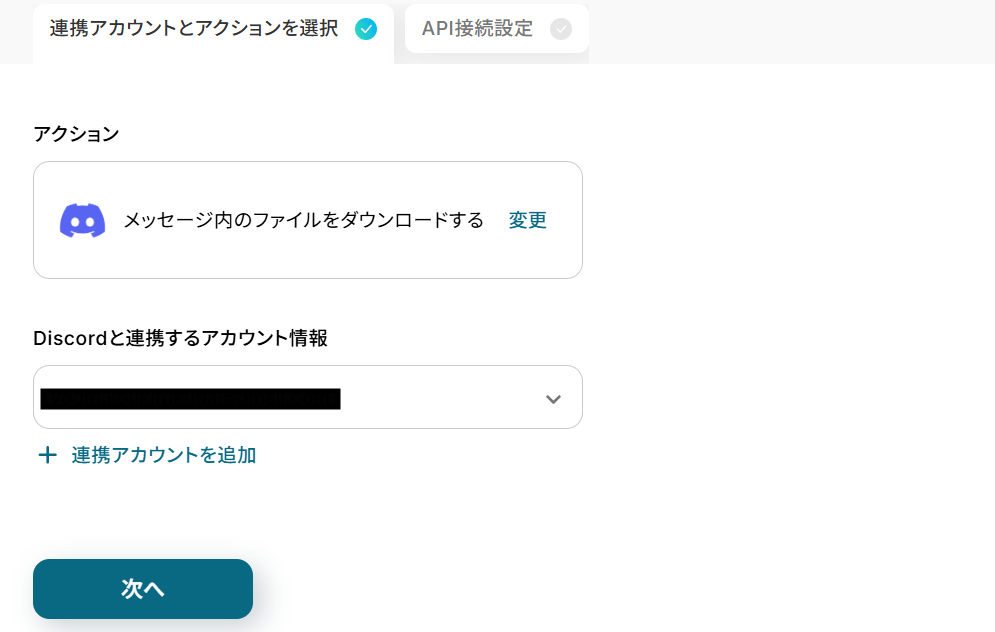Switch to the API接続設定 tab
The image size is (995, 632).
(x=477, y=29)
